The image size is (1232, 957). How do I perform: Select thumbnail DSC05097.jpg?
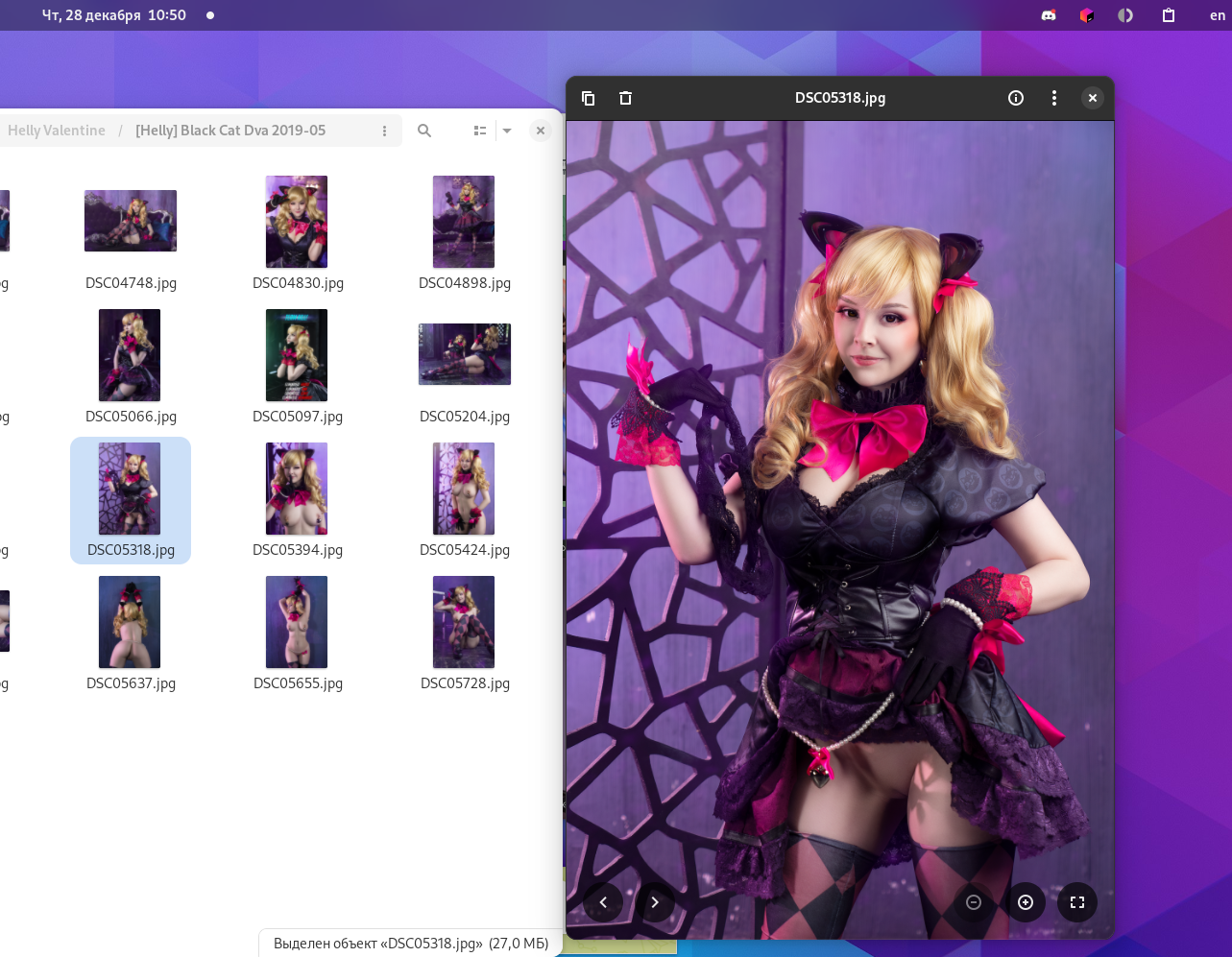[x=297, y=355]
